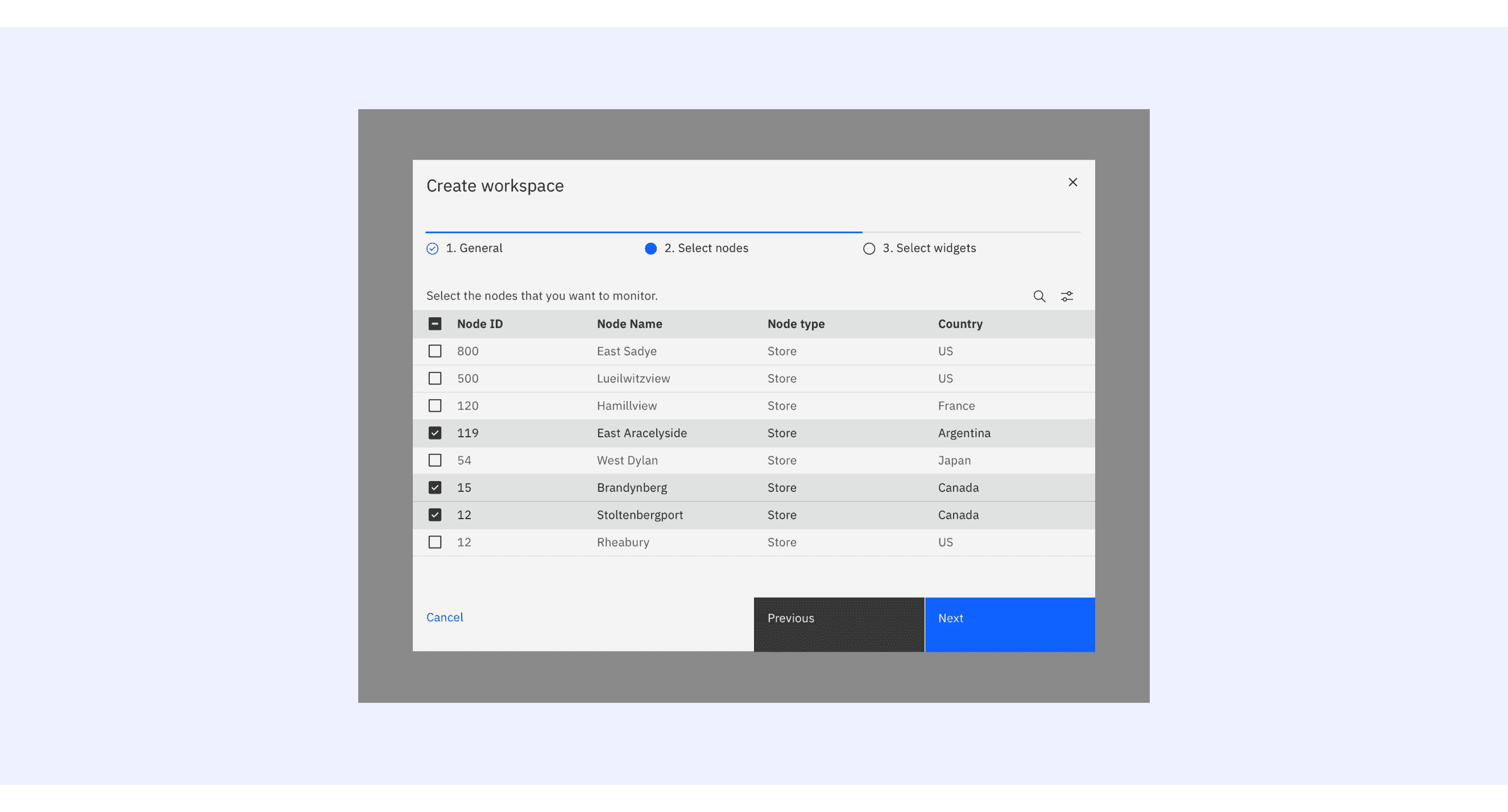This screenshot has width=1508, height=812.
Task: Close the Create workspace dialog
Action: point(1072,182)
